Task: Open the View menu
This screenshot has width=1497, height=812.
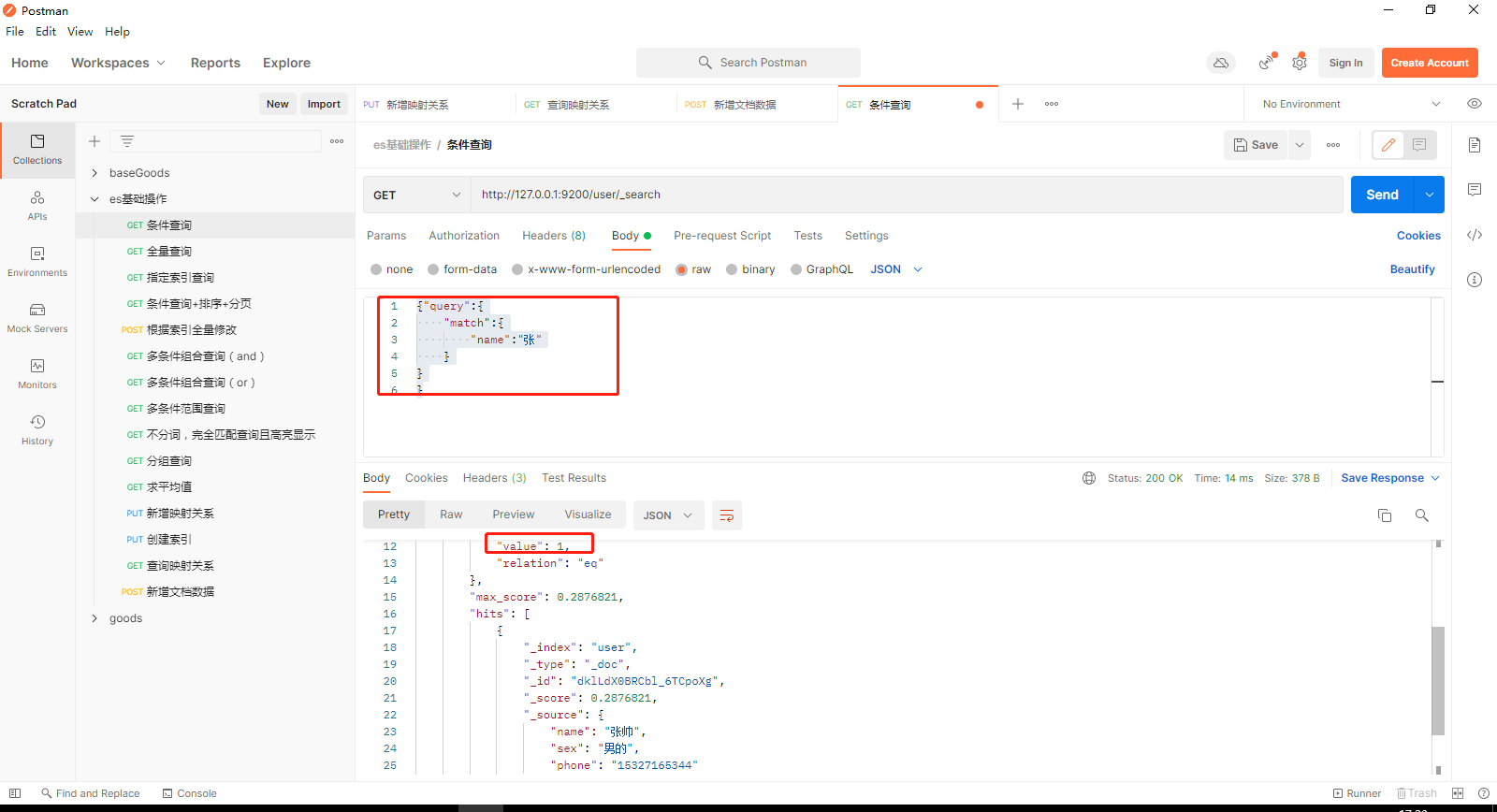Action: click(x=80, y=31)
